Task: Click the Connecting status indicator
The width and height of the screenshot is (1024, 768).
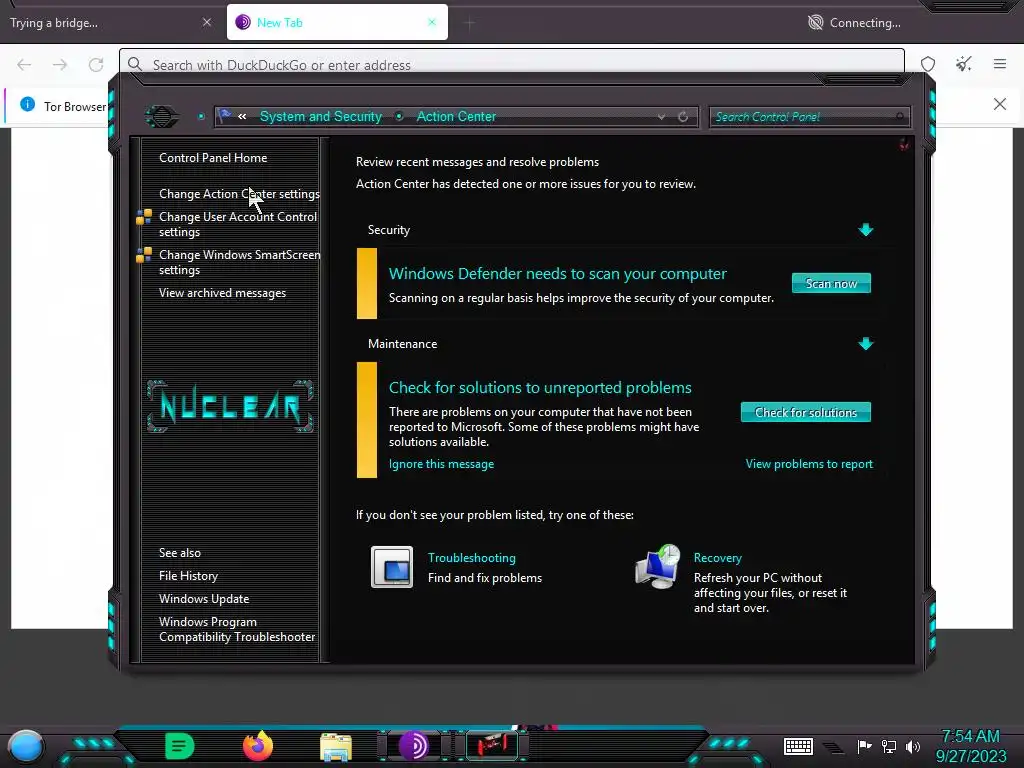Action: [854, 23]
